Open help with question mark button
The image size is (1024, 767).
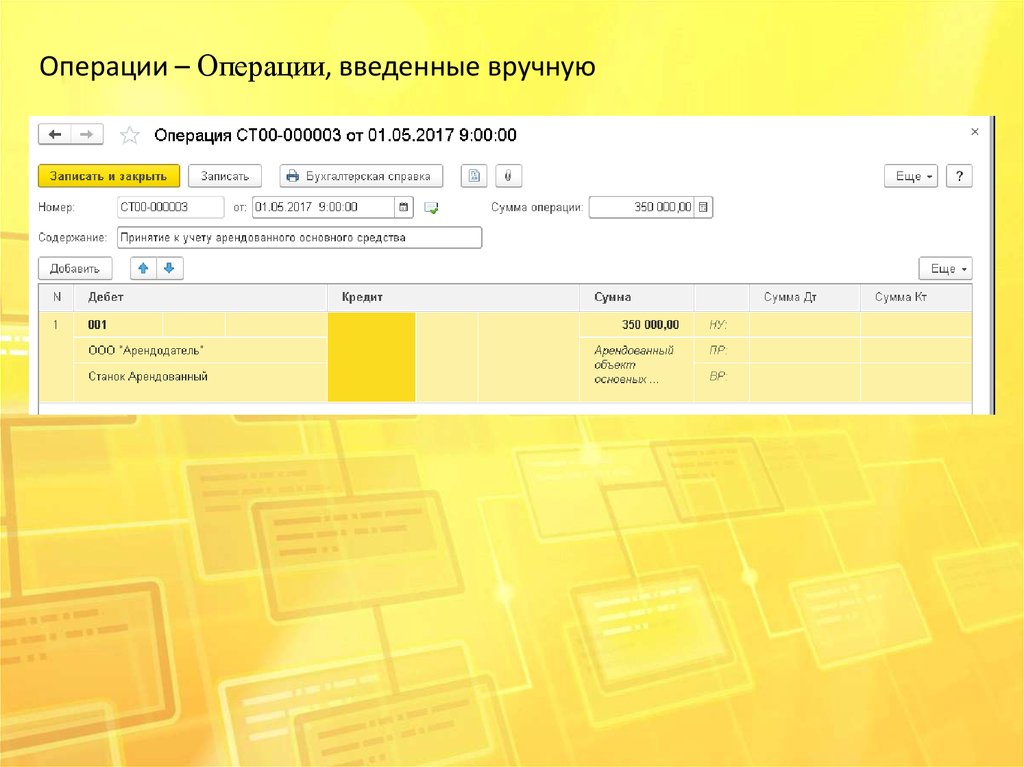[x=959, y=176]
